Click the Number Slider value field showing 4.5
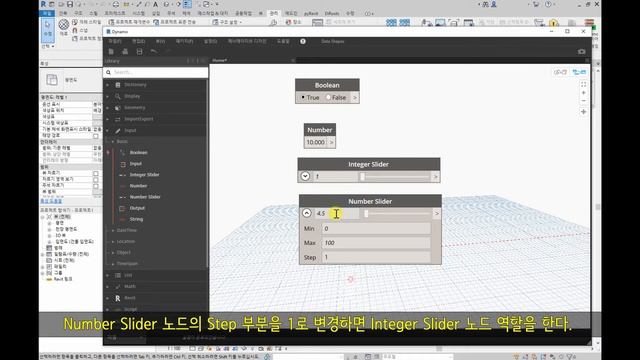This screenshot has width=640, height=360. pyautogui.click(x=336, y=213)
